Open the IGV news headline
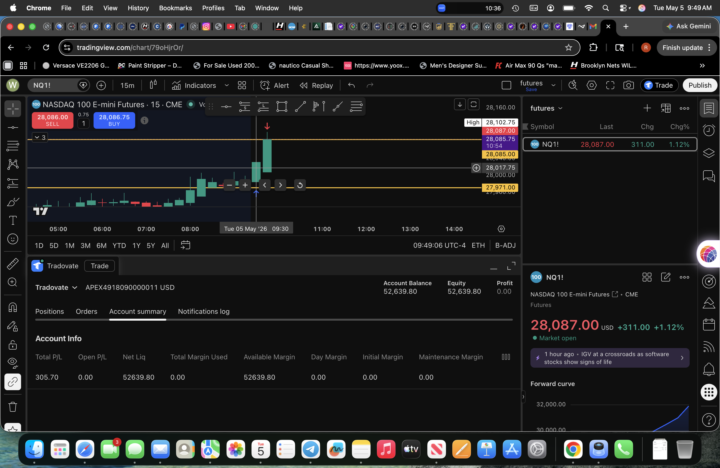720x468 pixels. click(x=610, y=358)
